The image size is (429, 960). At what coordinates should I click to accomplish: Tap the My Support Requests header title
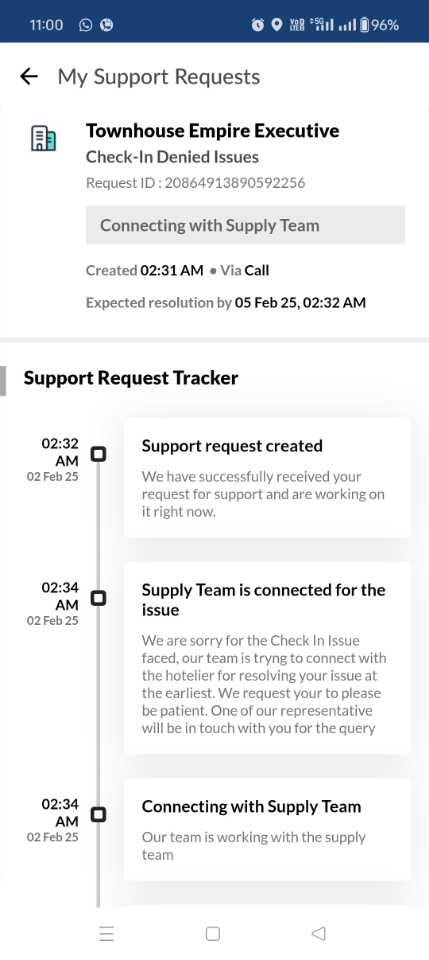pyautogui.click(x=159, y=77)
